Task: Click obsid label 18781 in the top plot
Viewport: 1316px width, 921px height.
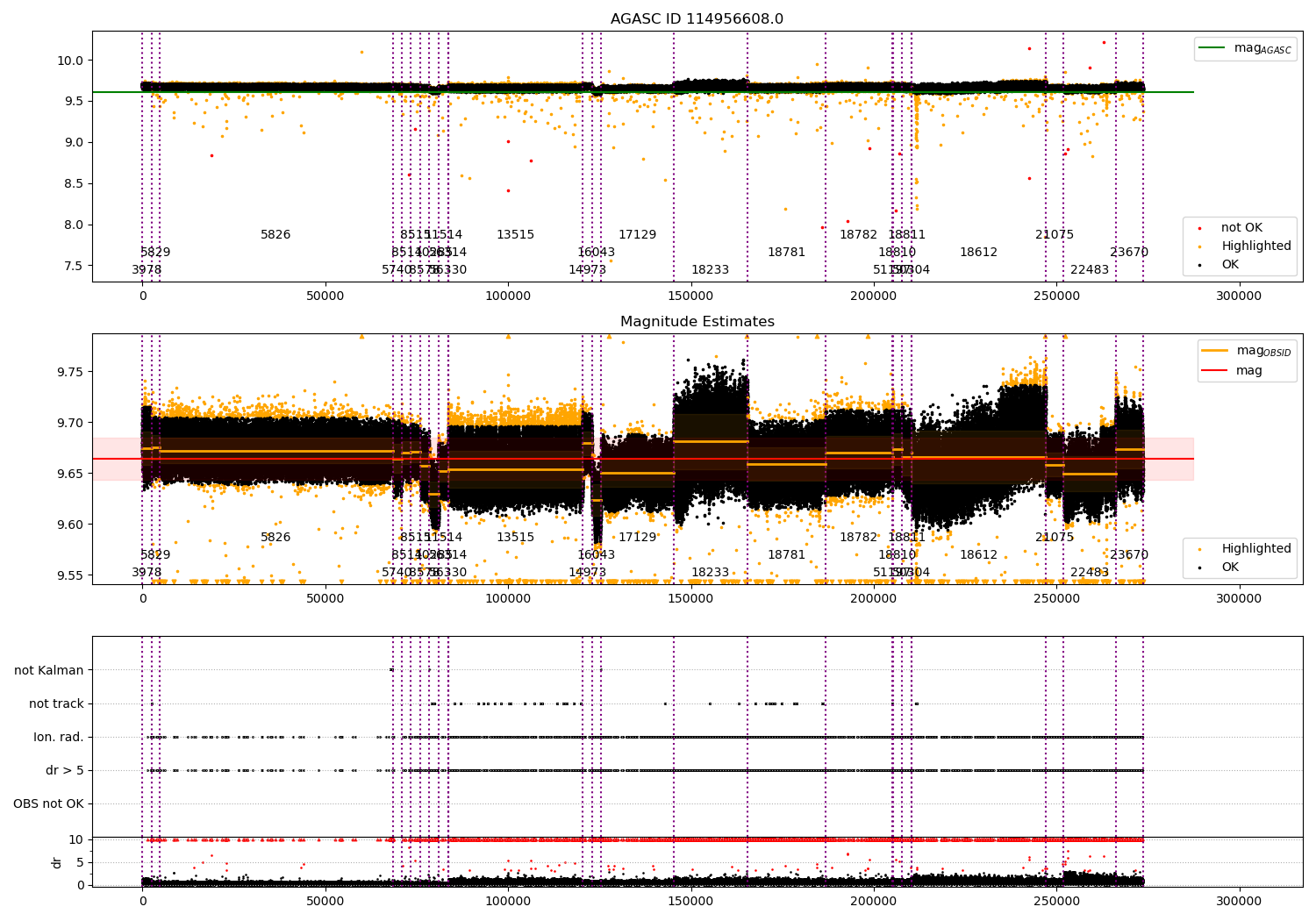Action: (786, 253)
